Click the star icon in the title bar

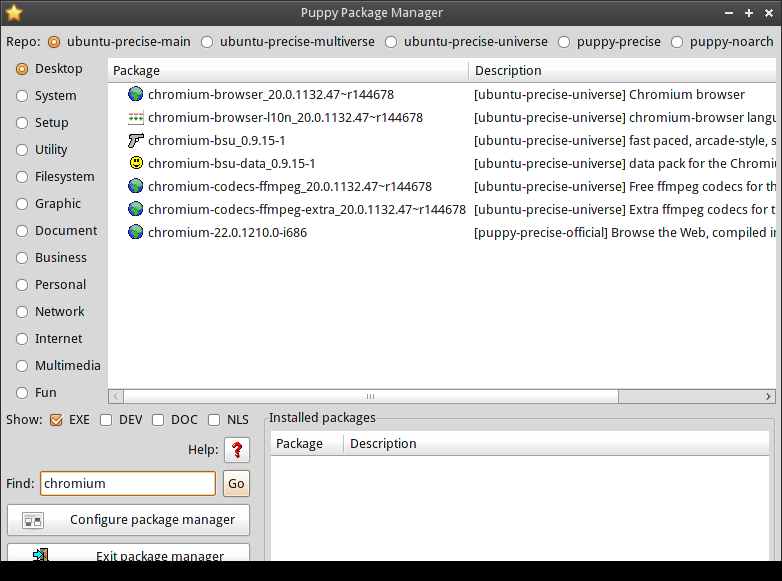[14, 13]
